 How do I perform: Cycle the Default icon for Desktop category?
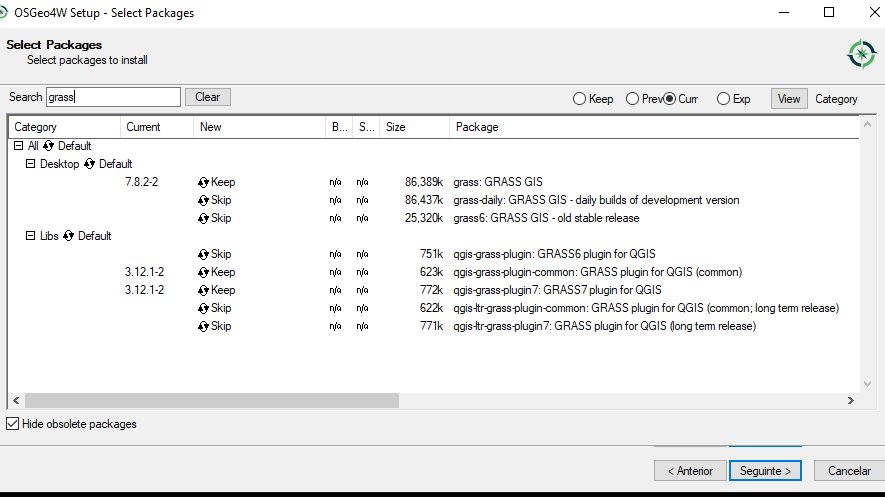point(89,164)
